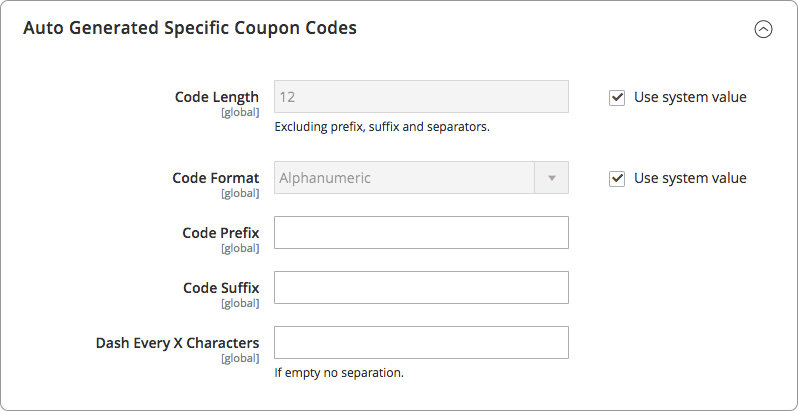Focus the Code Suffix text field
Screen dimensions: 798x411
[421, 287]
